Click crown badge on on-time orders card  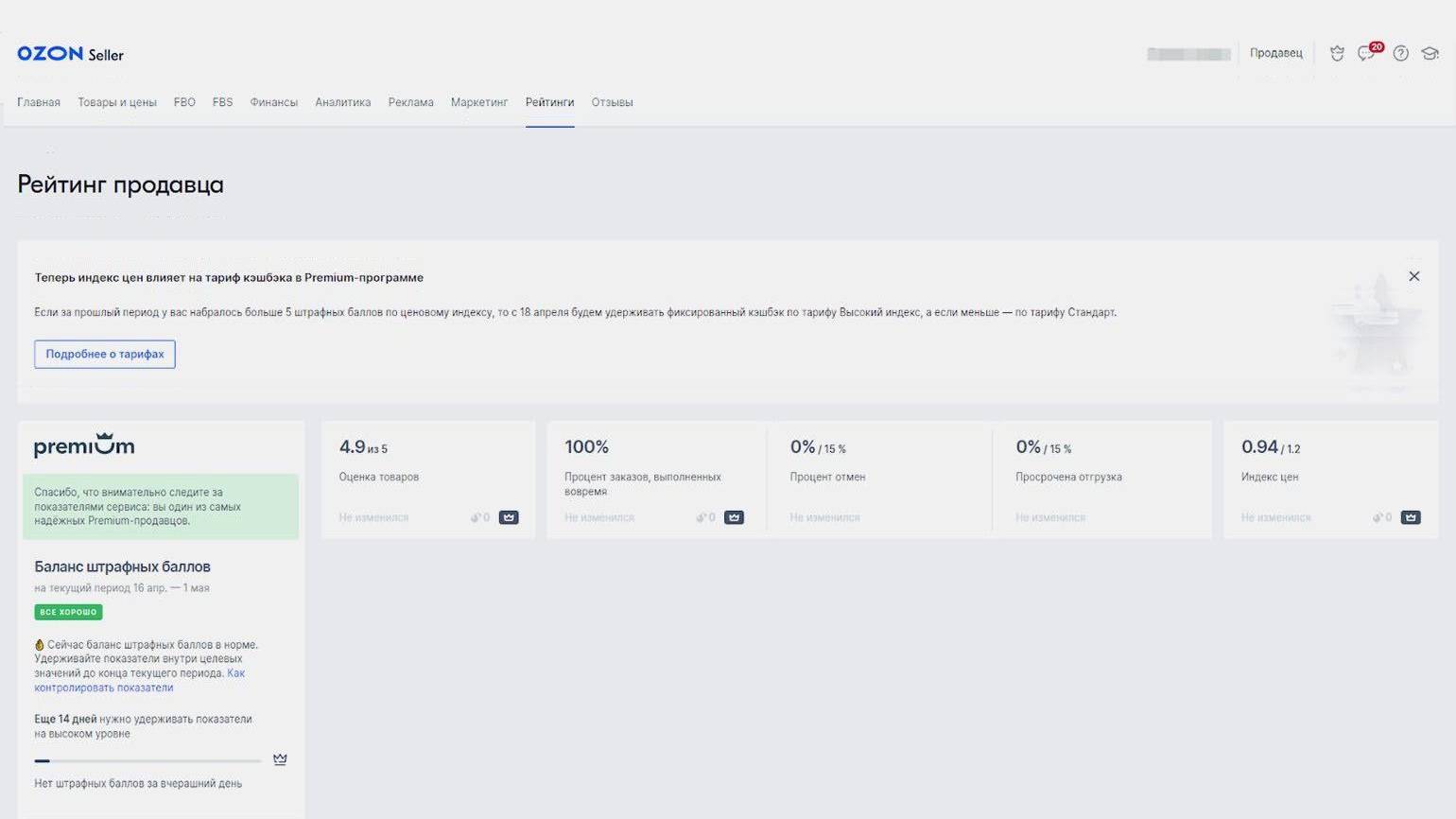[x=734, y=517]
